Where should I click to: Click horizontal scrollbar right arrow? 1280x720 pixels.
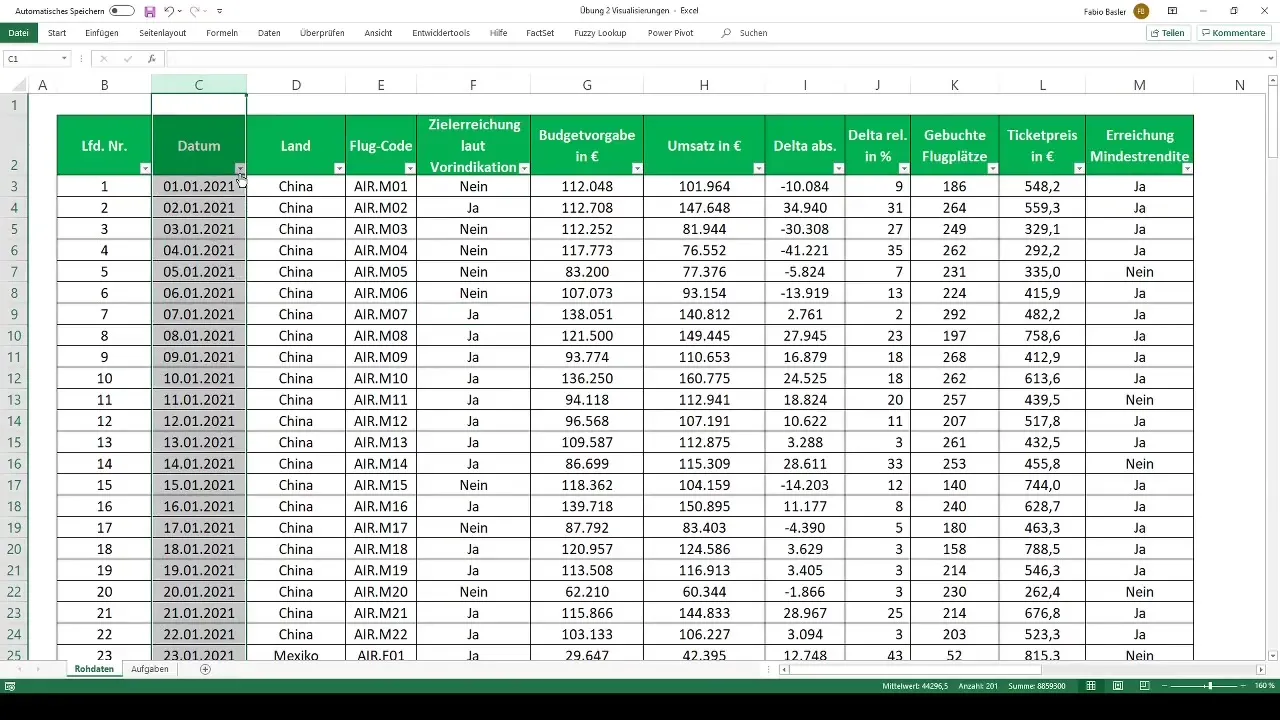pyautogui.click(x=1260, y=669)
